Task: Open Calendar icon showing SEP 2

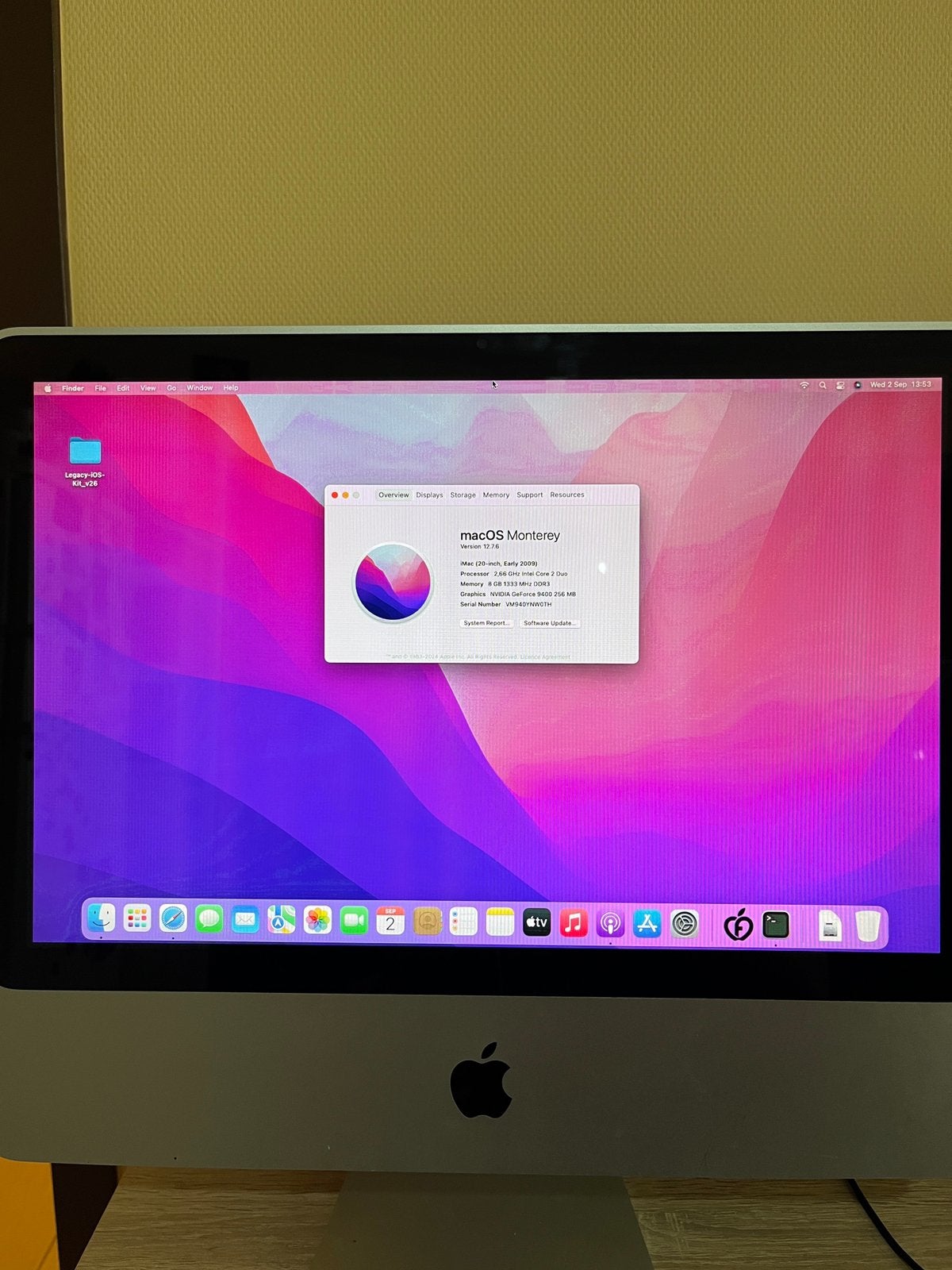Action: (x=390, y=922)
